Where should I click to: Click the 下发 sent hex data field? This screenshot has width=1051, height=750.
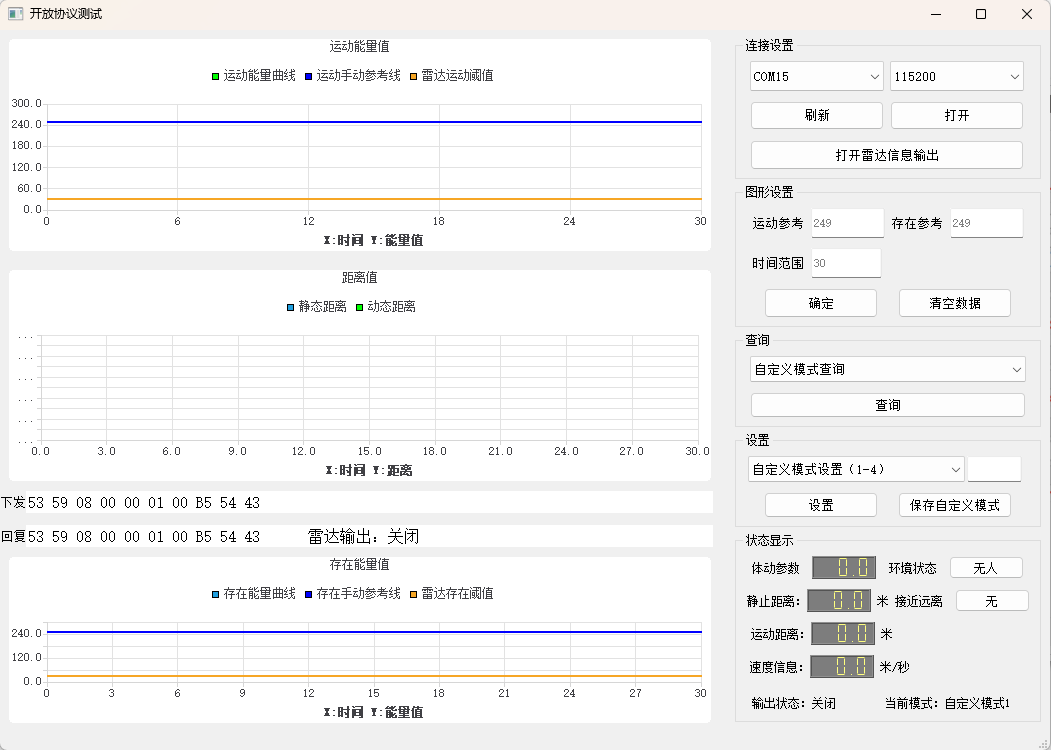point(369,503)
